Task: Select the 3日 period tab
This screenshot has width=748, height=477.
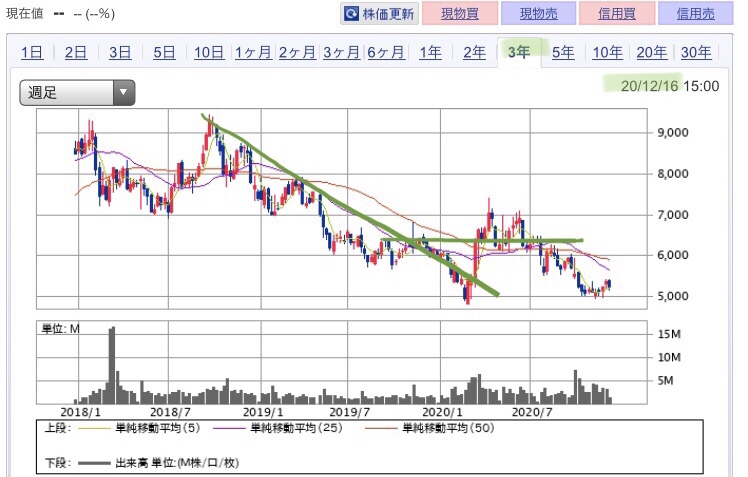Action: pos(120,52)
